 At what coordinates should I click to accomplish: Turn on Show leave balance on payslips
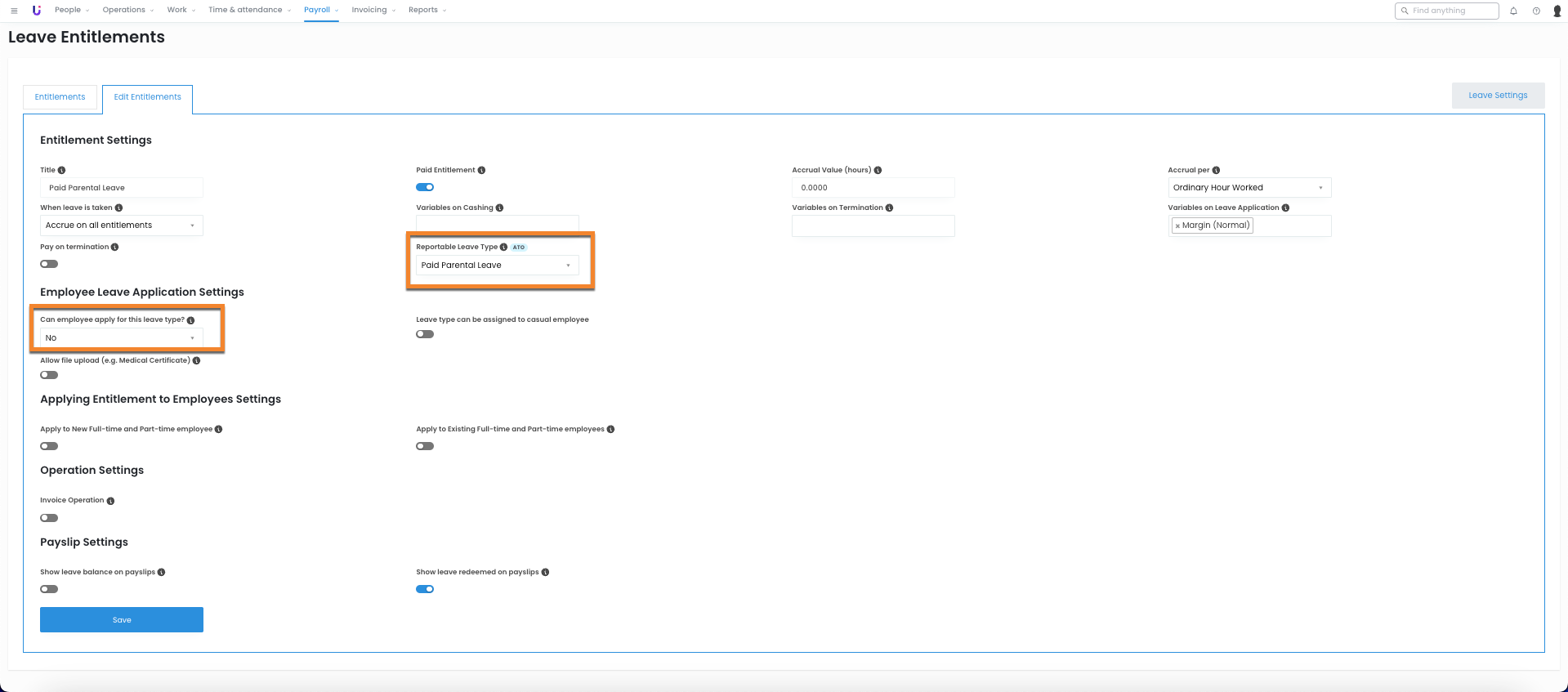click(x=49, y=589)
